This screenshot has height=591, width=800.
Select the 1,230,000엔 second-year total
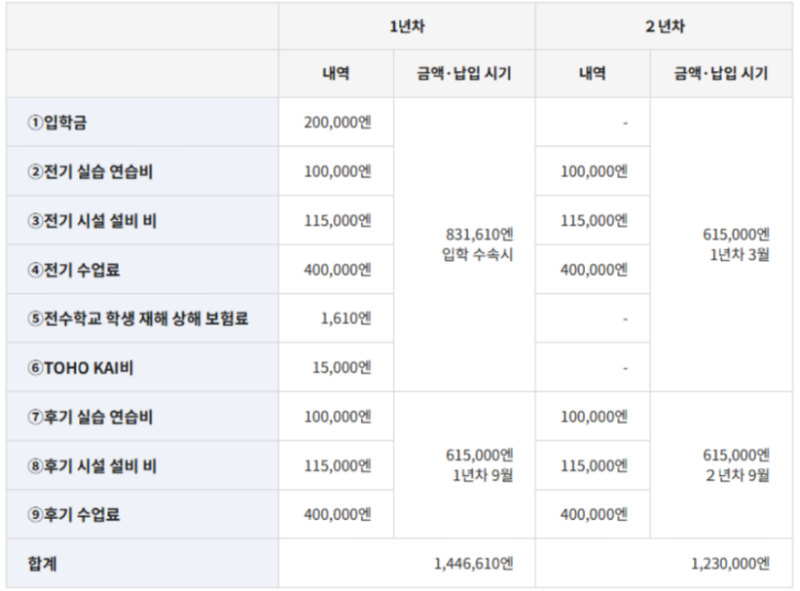[730, 564]
